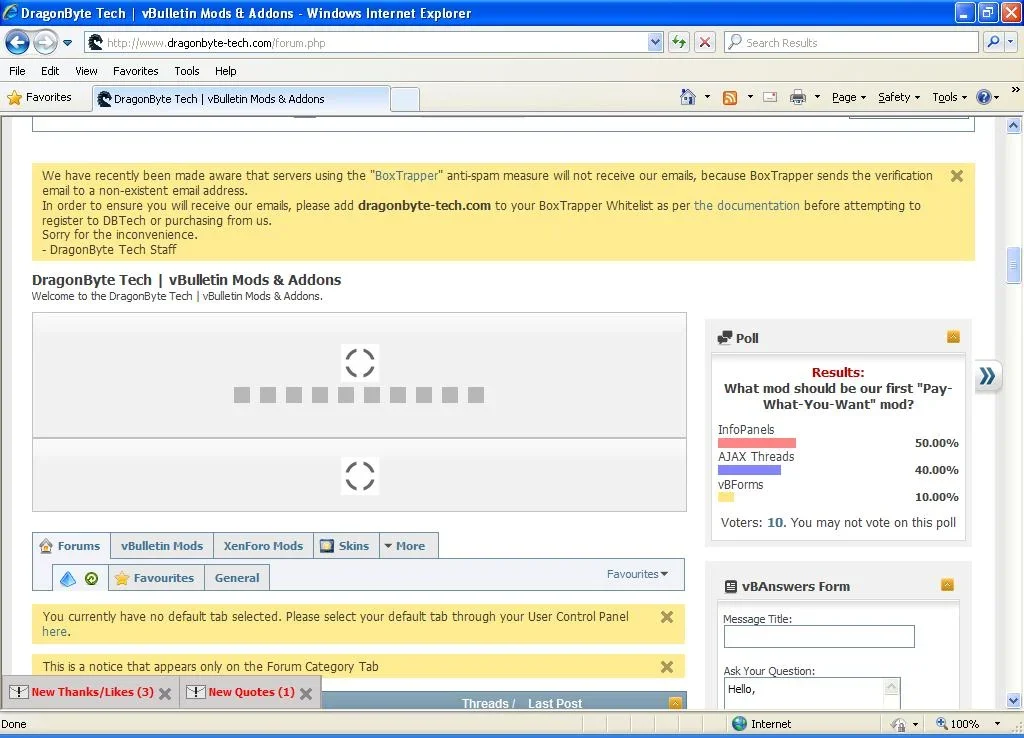Click the page vertical scrollbar thumb
Viewport: 1024px width, 738px height.
coord(1014,265)
